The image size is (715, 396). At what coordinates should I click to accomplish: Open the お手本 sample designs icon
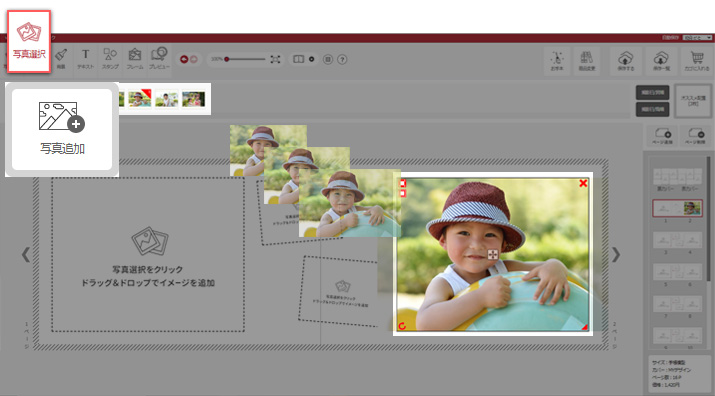(557, 61)
